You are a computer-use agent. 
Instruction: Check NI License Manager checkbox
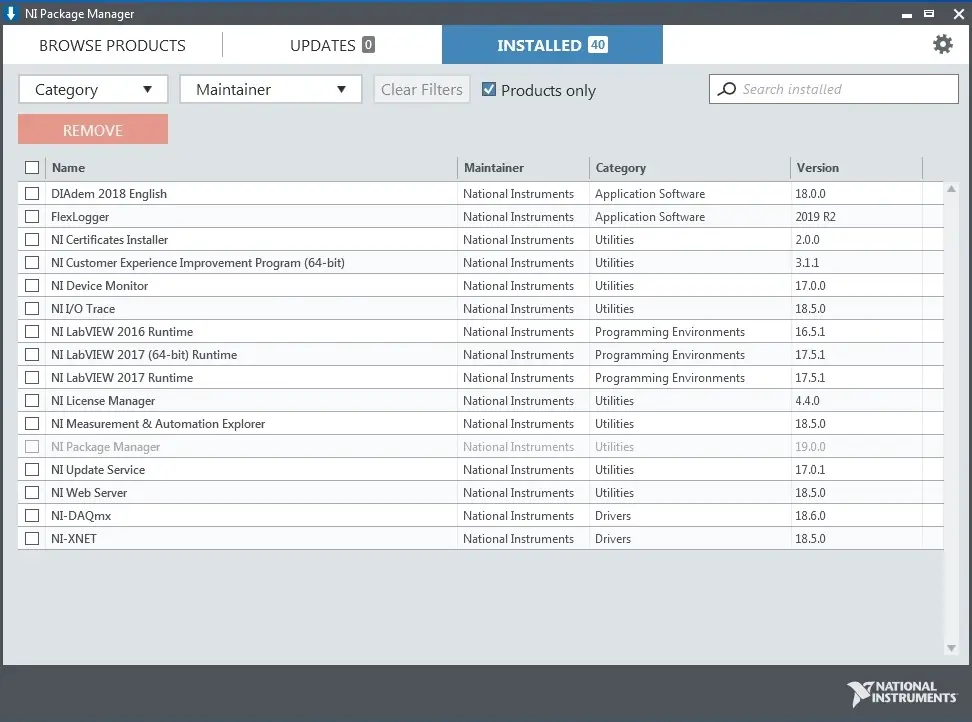(32, 400)
